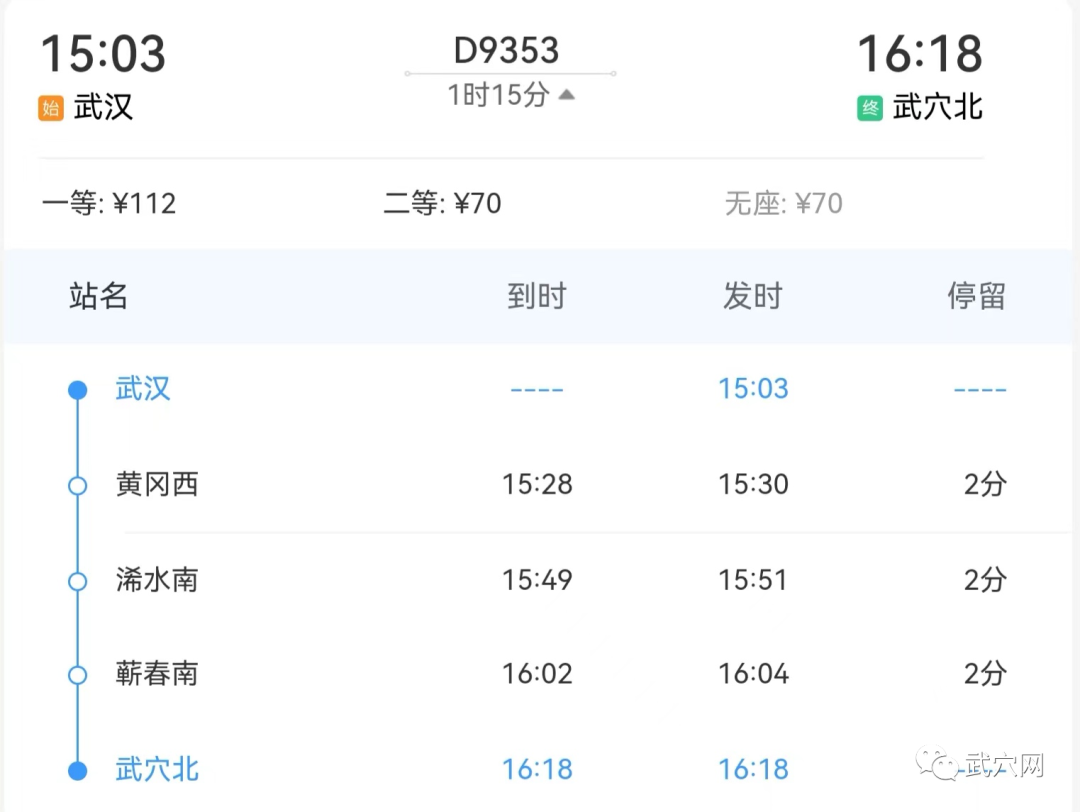1080x812 pixels.
Task: Click the 到时 column header
Action: pyautogui.click(x=537, y=296)
